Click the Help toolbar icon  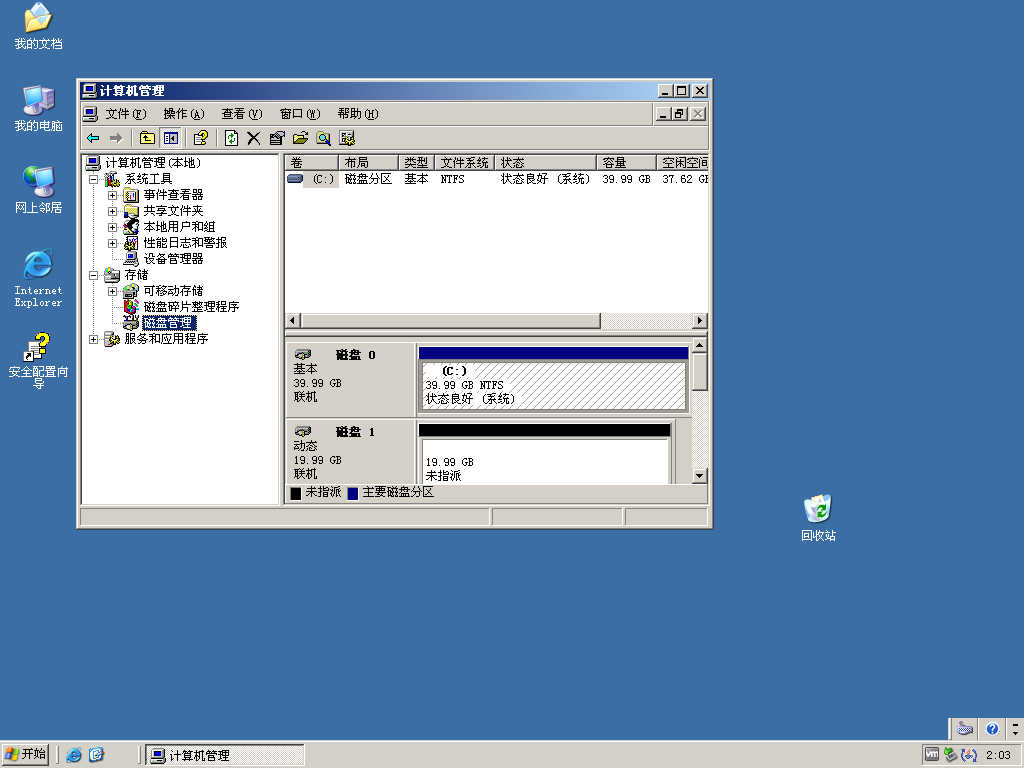[x=200, y=138]
